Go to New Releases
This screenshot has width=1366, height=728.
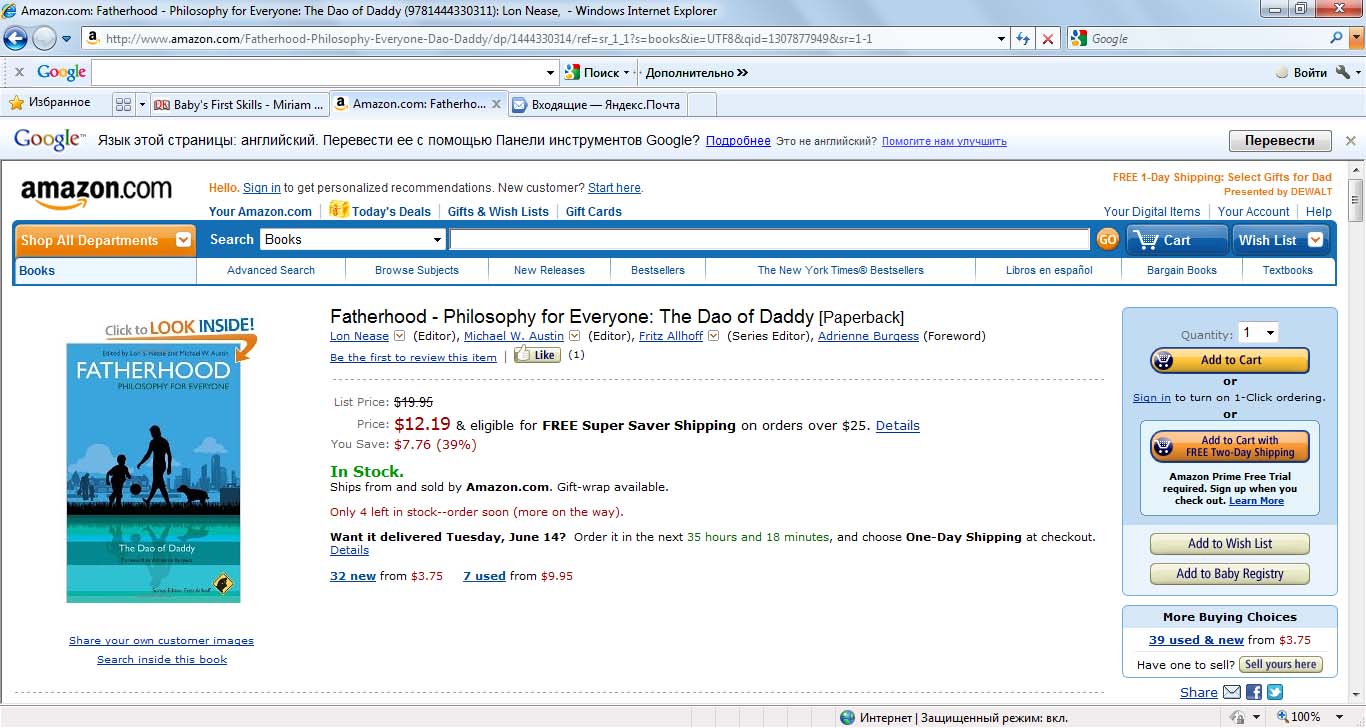point(549,270)
